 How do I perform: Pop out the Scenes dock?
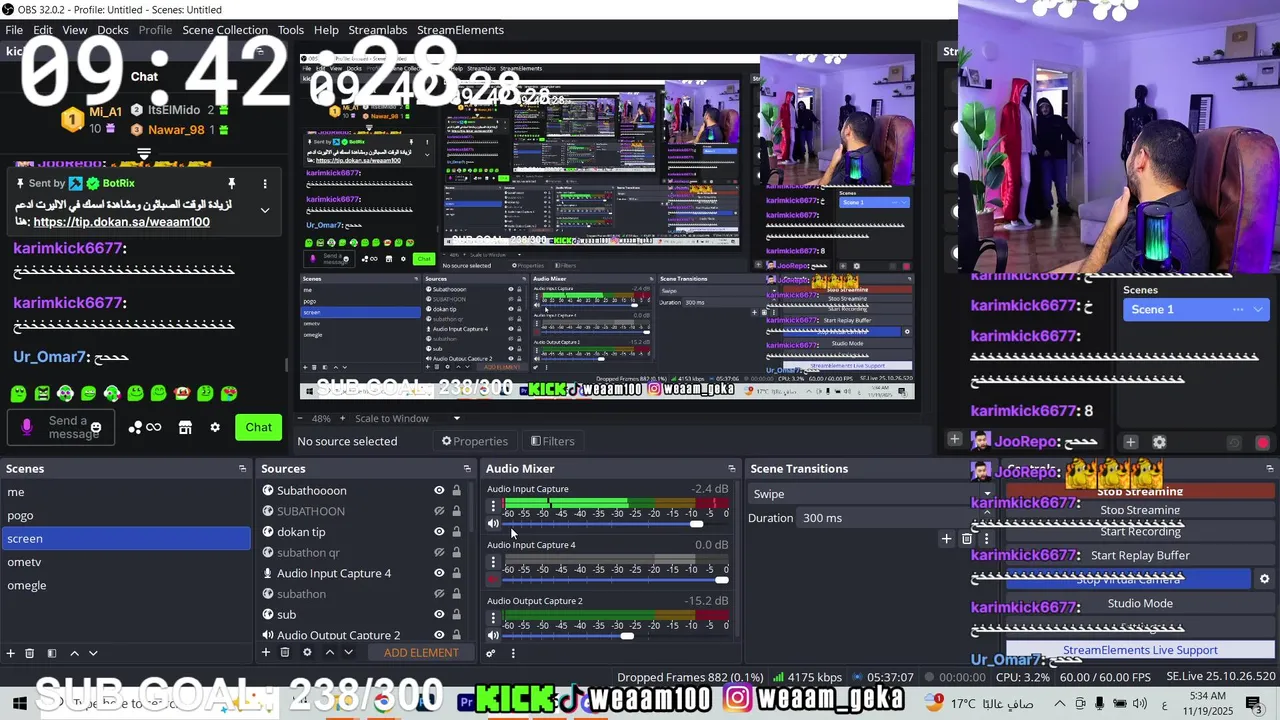[x=242, y=468]
